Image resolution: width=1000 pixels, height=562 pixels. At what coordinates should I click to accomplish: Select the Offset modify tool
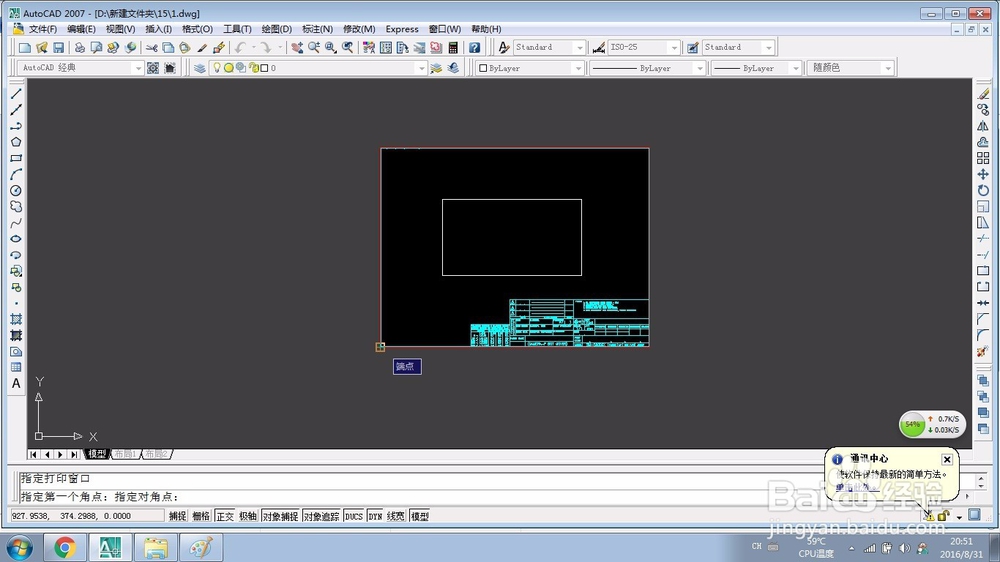point(983,142)
